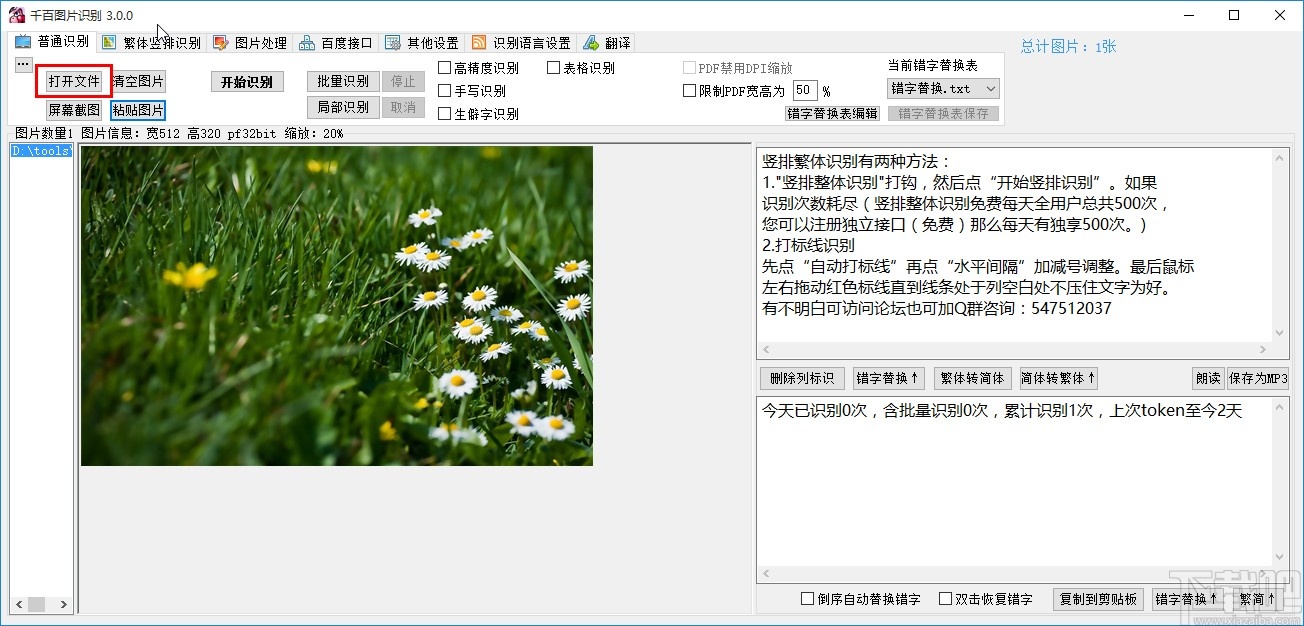Take a screenshot with 屏幕截图 button
Image resolution: width=1304 pixels, height=626 pixels.
coord(74,110)
